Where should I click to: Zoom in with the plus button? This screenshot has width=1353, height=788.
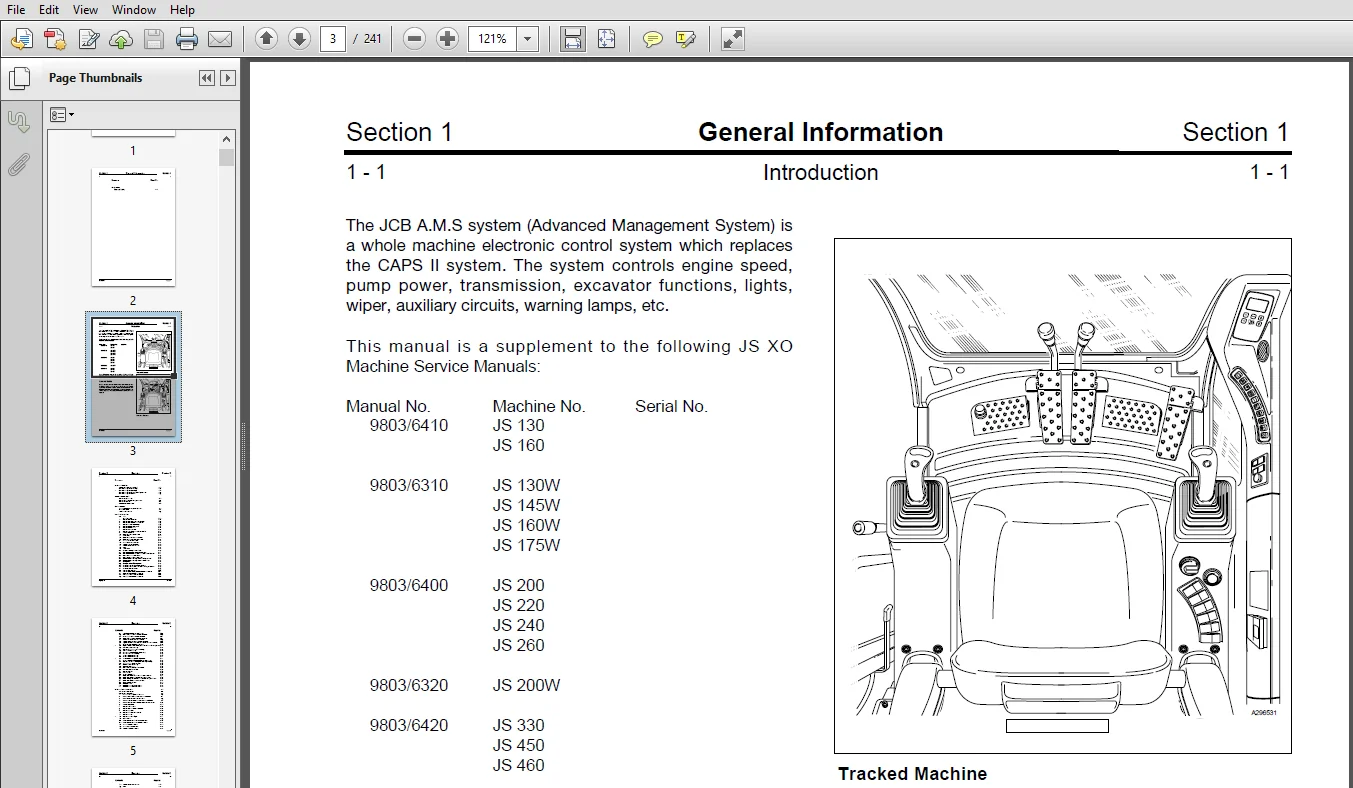coord(448,39)
